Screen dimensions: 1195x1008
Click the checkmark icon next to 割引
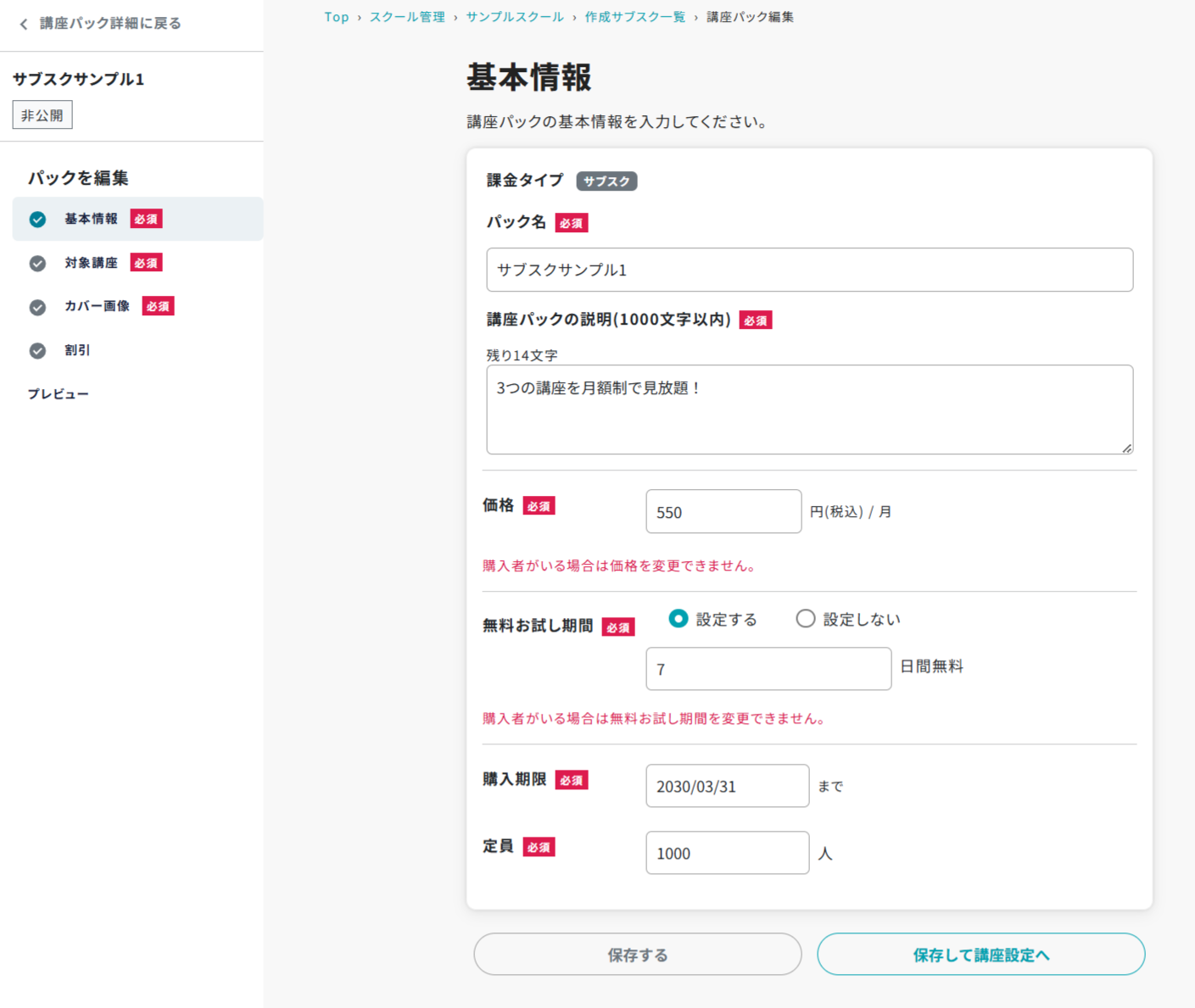[37, 351]
